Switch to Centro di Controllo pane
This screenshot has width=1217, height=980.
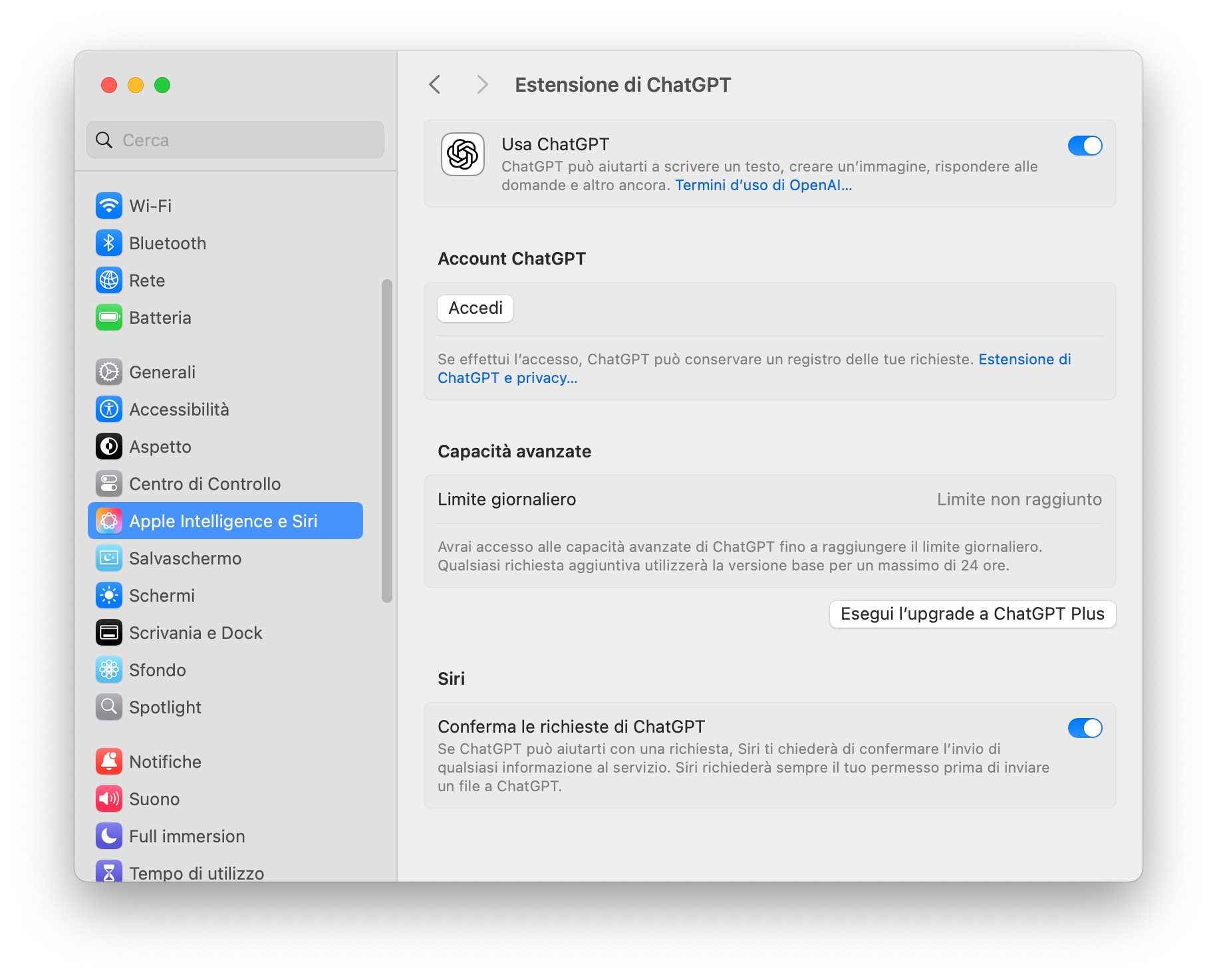(x=205, y=484)
